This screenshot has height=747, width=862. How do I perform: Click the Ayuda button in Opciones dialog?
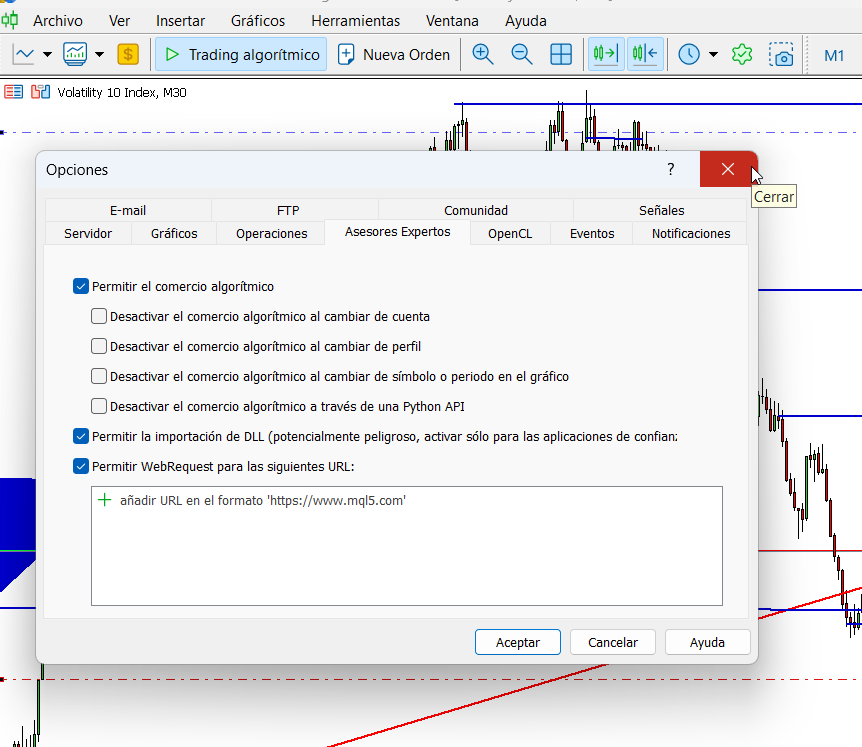click(x=708, y=642)
